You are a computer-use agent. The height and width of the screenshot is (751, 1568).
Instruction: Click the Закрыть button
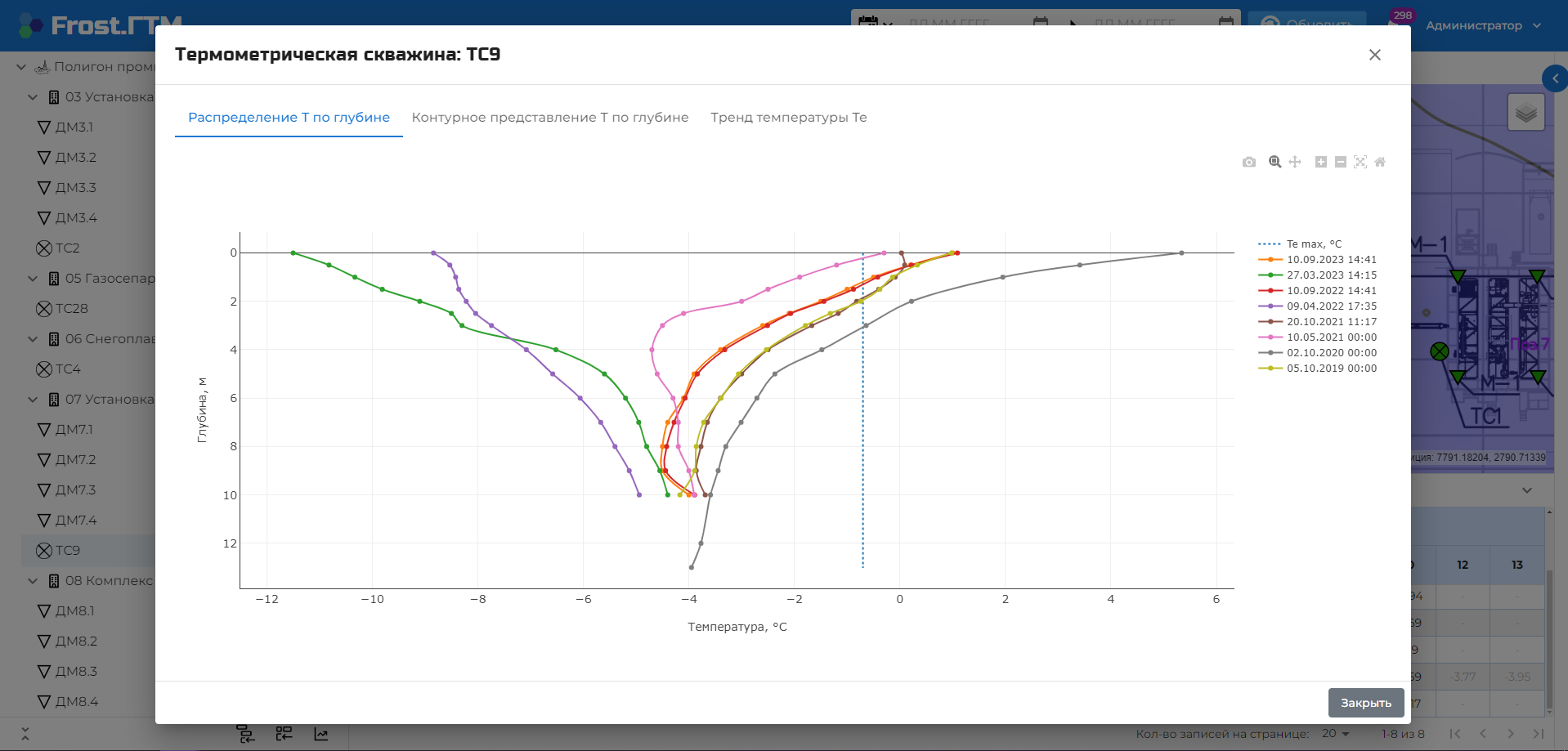(1366, 703)
